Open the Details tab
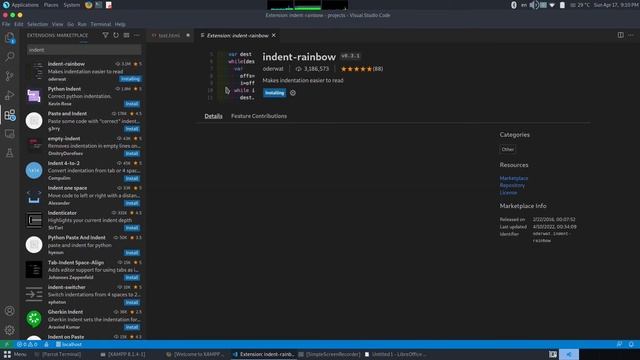 click(x=213, y=116)
